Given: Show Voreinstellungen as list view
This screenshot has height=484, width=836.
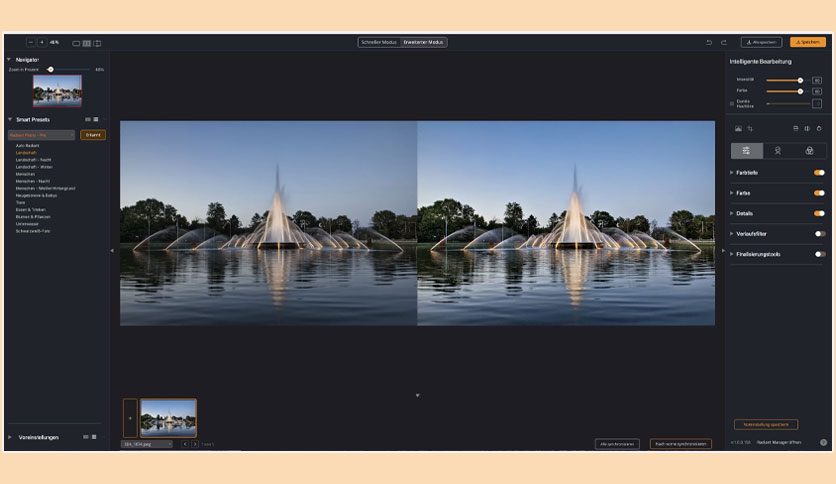Looking at the screenshot, I should click(x=94, y=437).
